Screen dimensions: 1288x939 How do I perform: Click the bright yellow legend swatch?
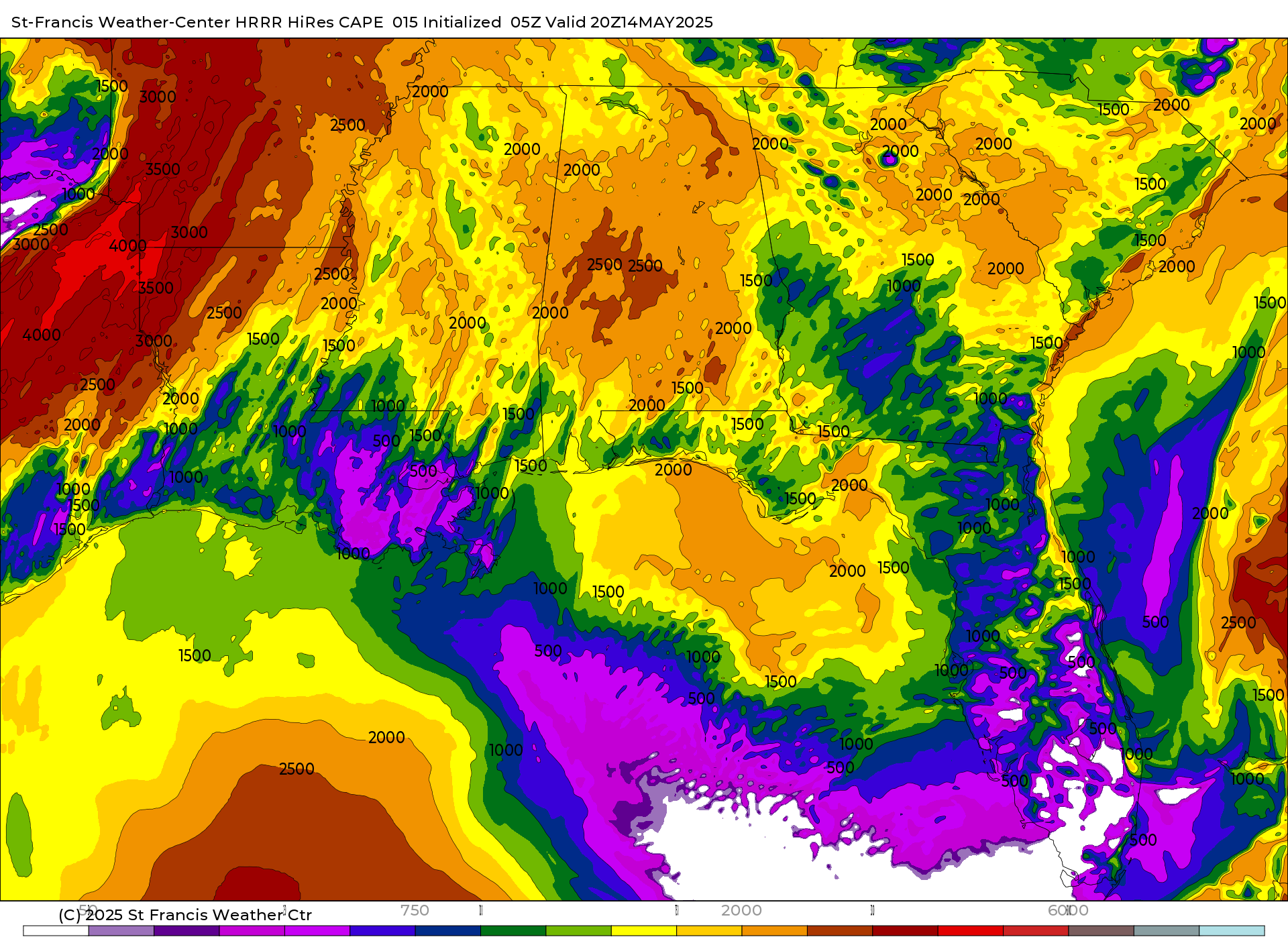pyautogui.click(x=644, y=931)
